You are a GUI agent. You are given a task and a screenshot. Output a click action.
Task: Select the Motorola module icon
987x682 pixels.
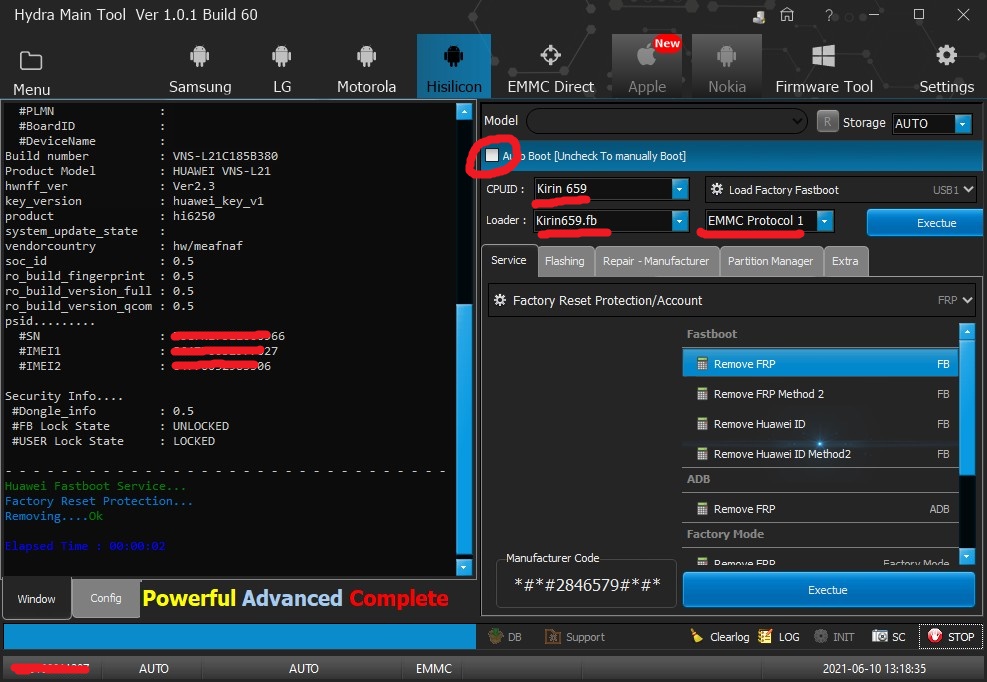point(366,57)
